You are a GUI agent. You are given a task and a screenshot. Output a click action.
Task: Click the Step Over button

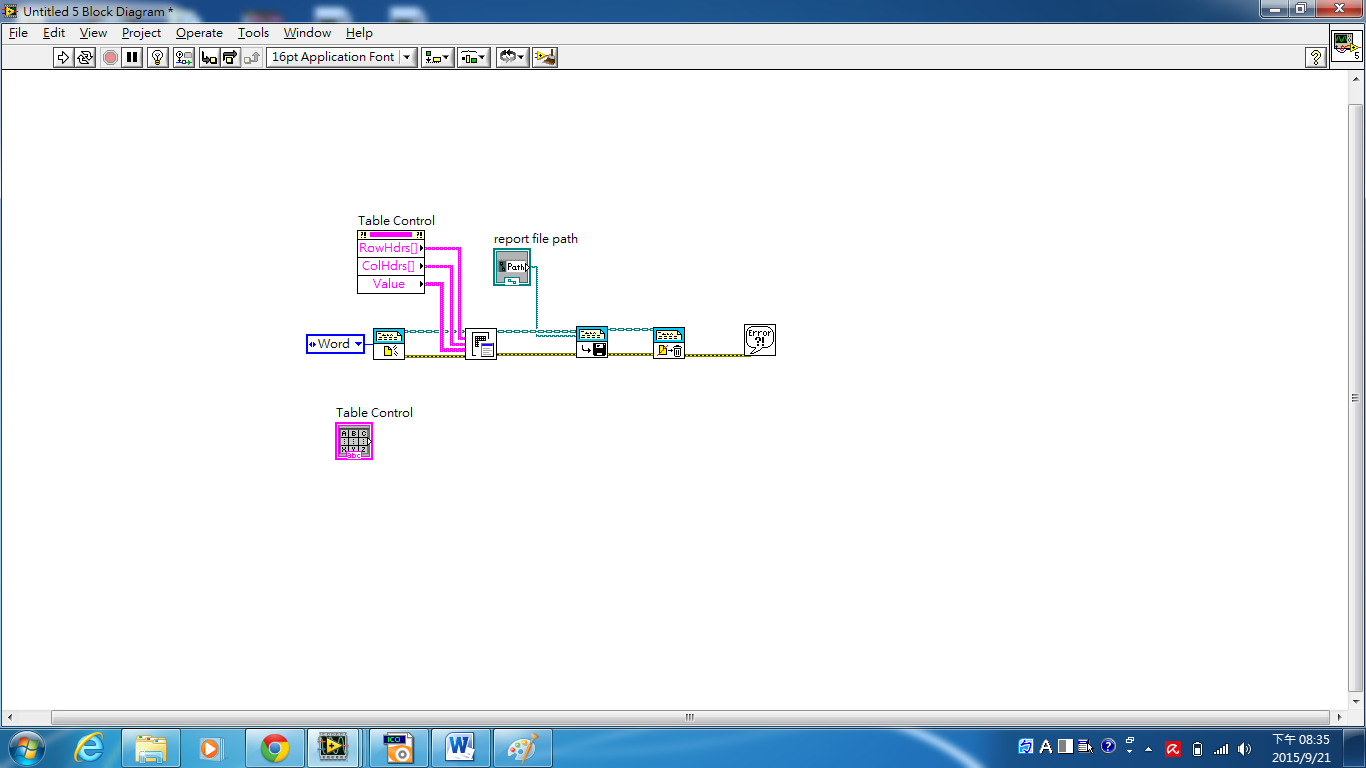pyautogui.click(x=230, y=58)
